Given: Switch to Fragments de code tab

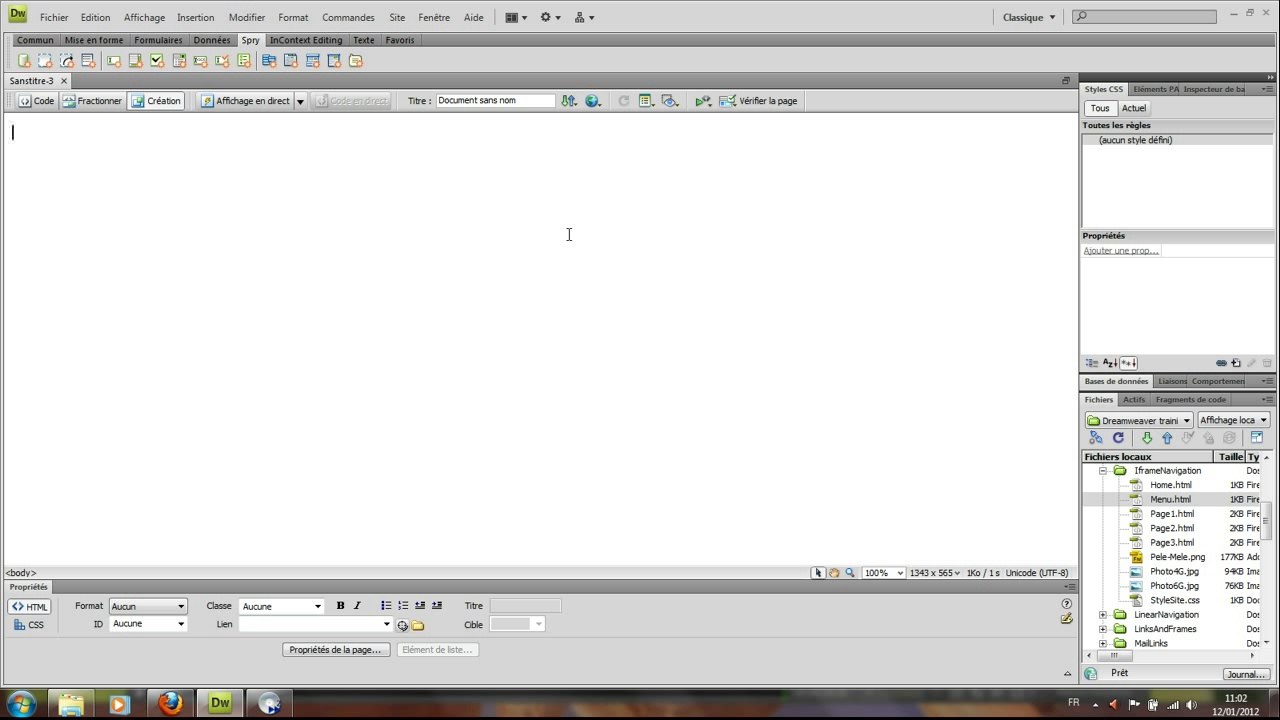Looking at the screenshot, I should tap(1190, 399).
